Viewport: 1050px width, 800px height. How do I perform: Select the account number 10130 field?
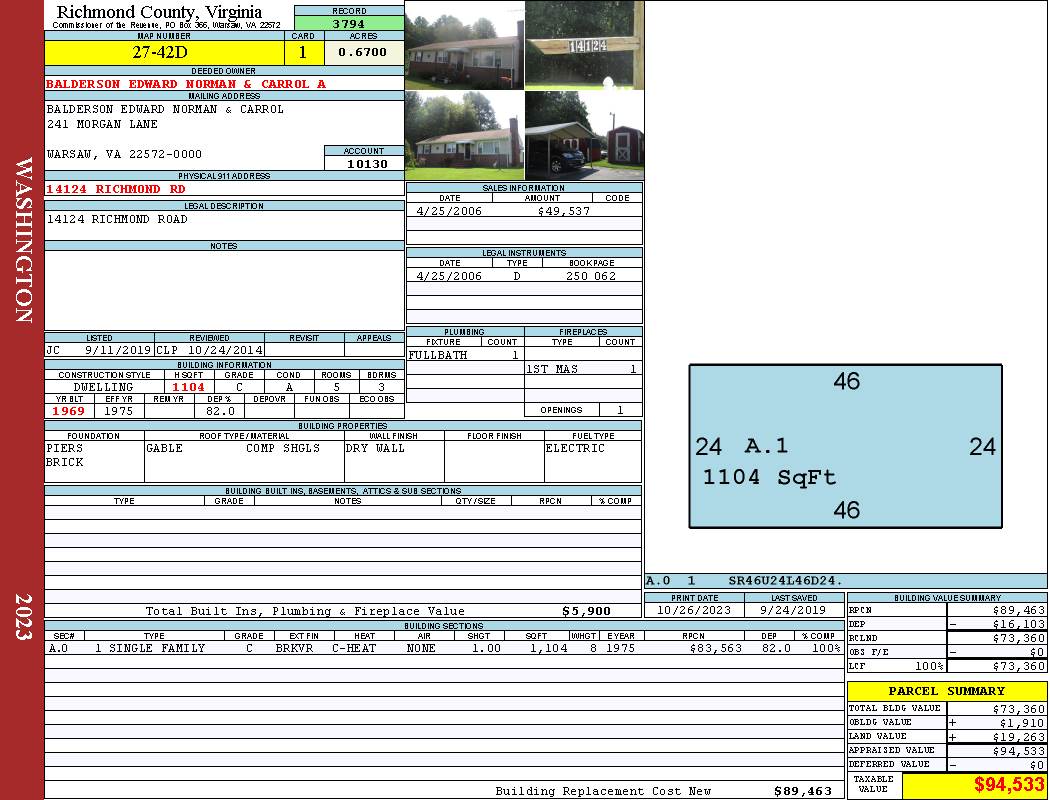[365, 163]
